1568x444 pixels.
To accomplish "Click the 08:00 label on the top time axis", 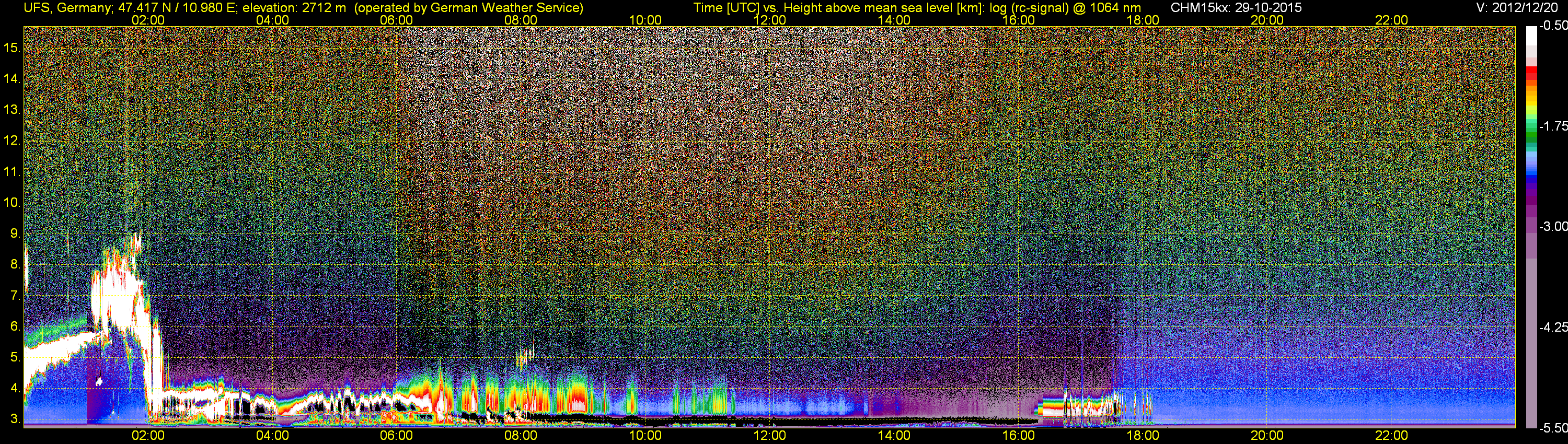I will point(521,20).
